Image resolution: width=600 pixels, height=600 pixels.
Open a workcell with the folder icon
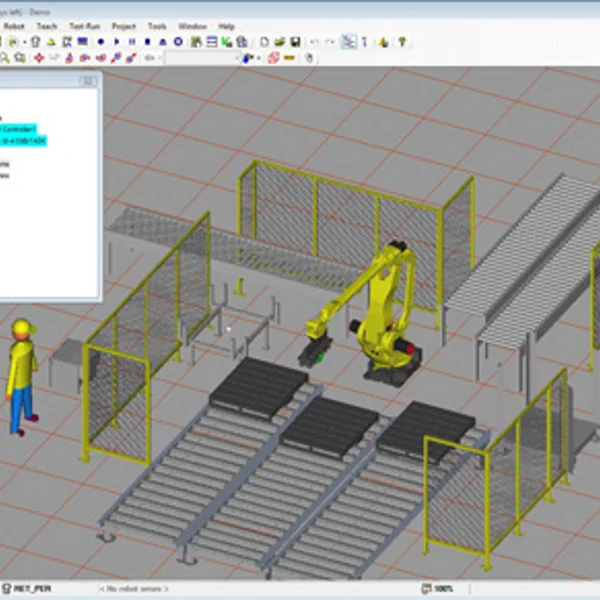tap(280, 42)
